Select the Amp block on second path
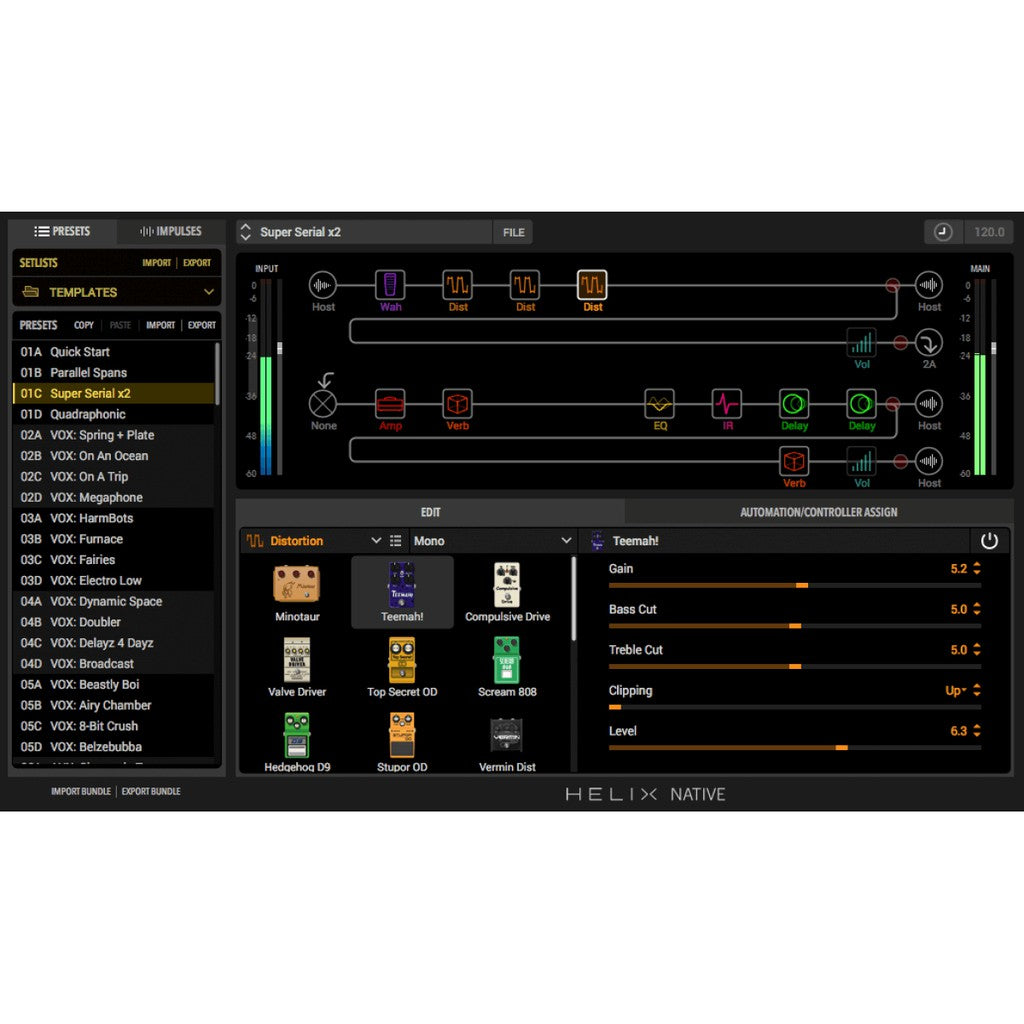The image size is (1024, 1024). coord(390,404)
